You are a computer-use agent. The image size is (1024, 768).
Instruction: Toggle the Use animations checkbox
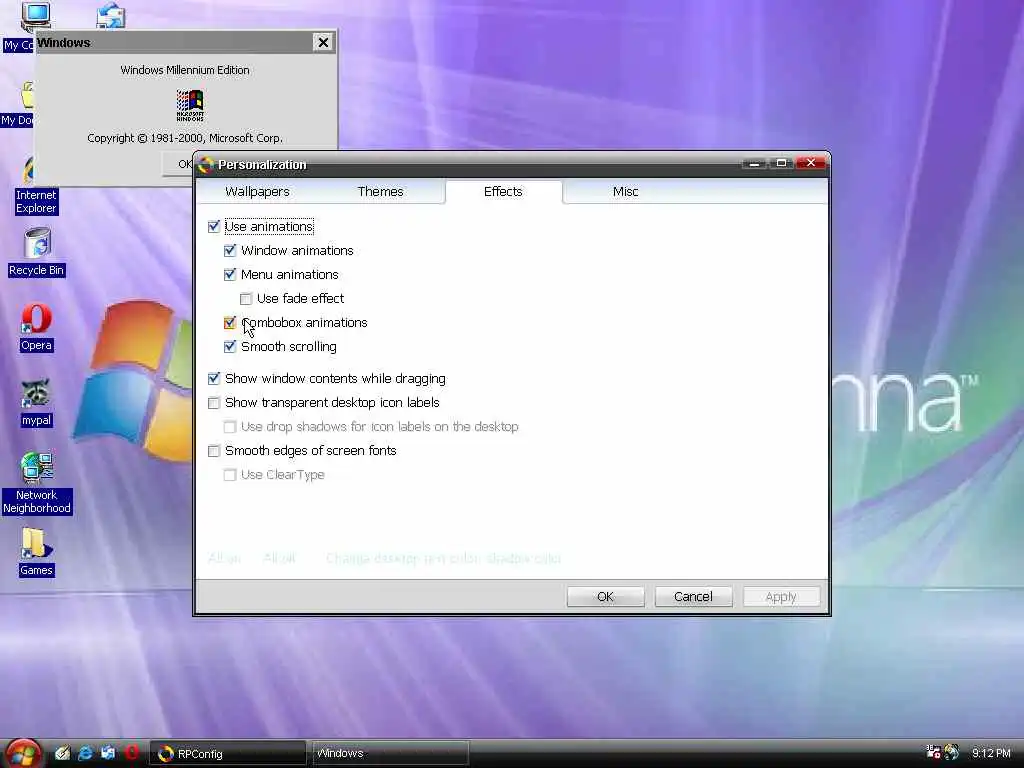[214, 227]
